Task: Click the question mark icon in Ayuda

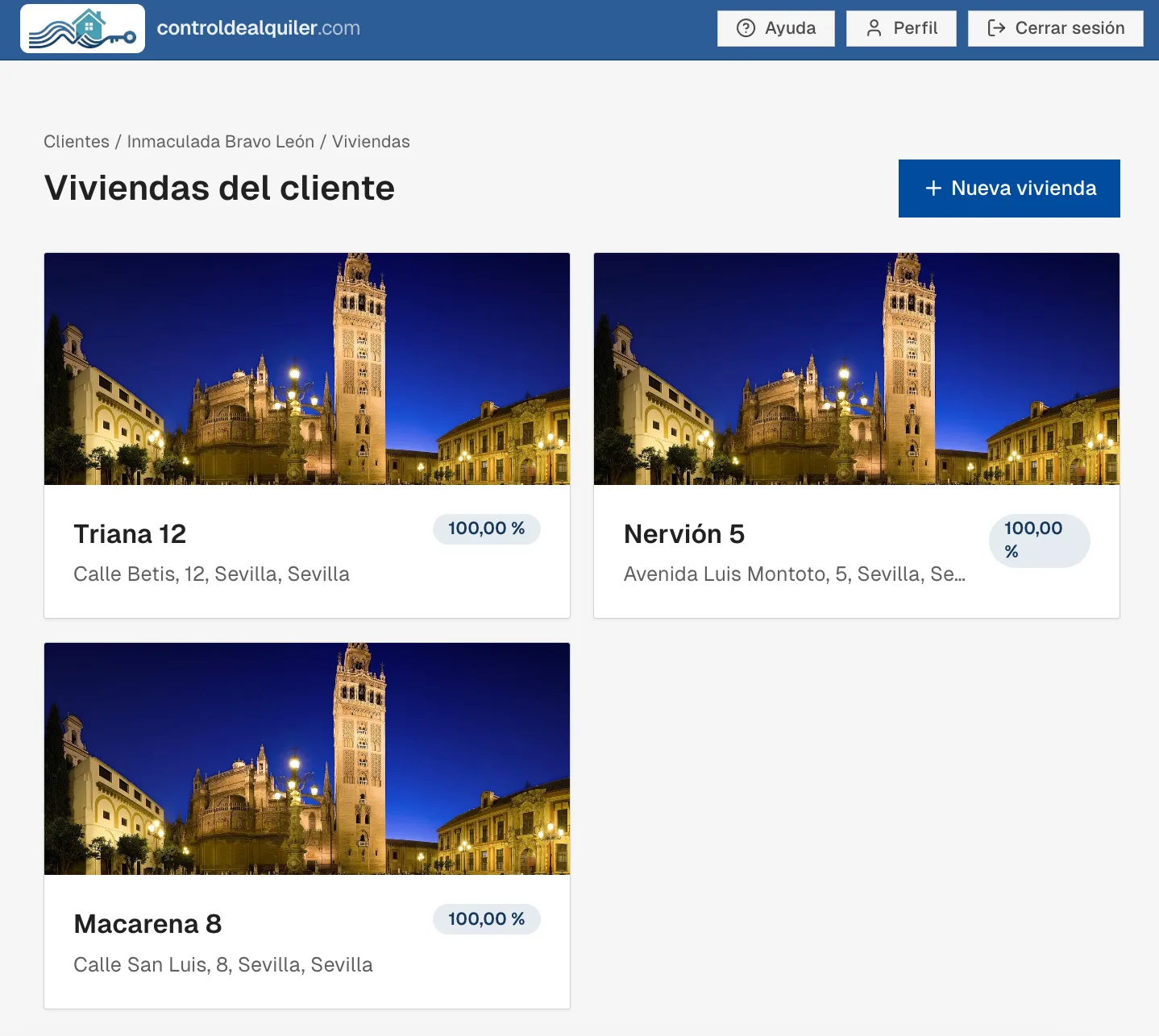Action: coord(746,28)
